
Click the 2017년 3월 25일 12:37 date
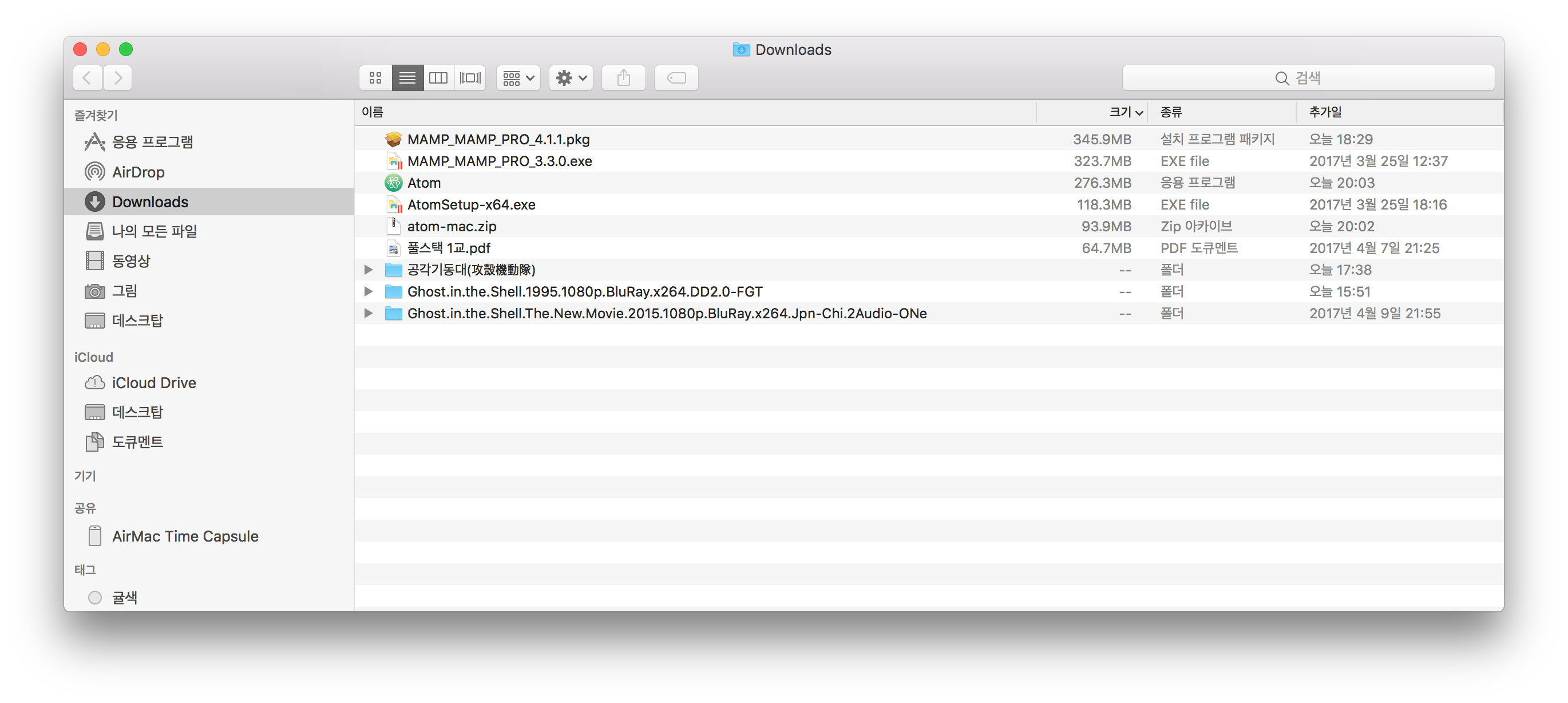[x=1378, y=161]
